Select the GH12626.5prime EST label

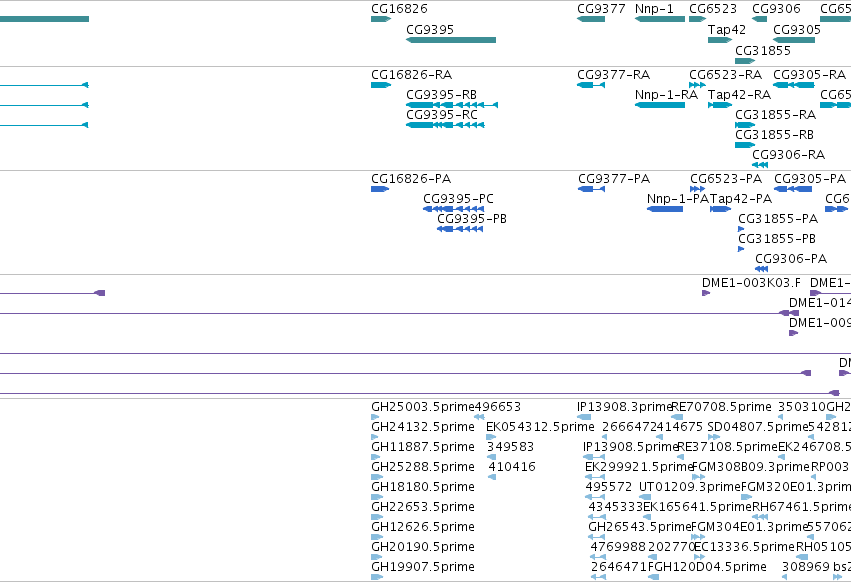(x=423, y=527)
